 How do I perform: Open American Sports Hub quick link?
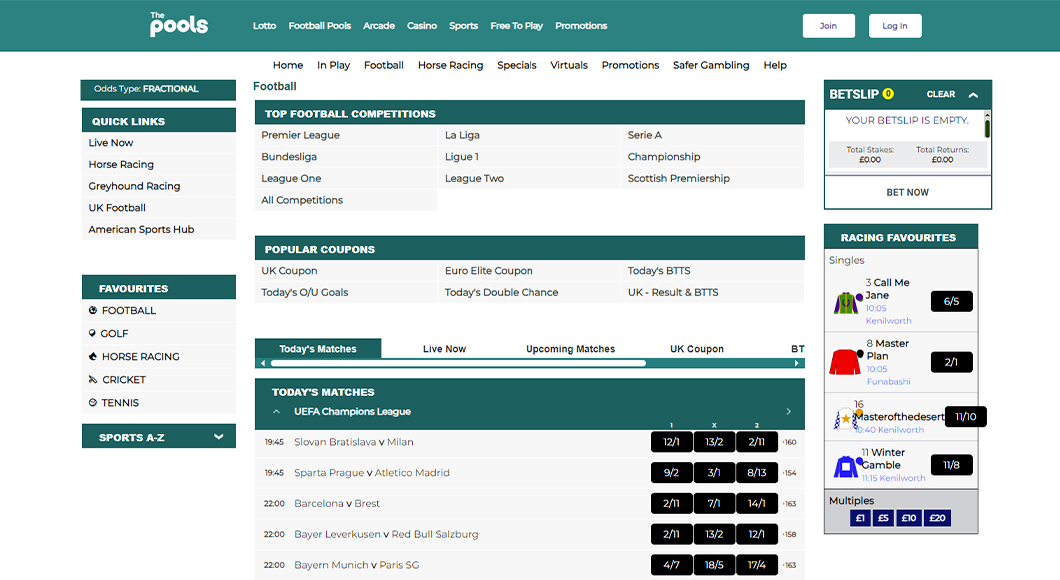tap(141, 229)
